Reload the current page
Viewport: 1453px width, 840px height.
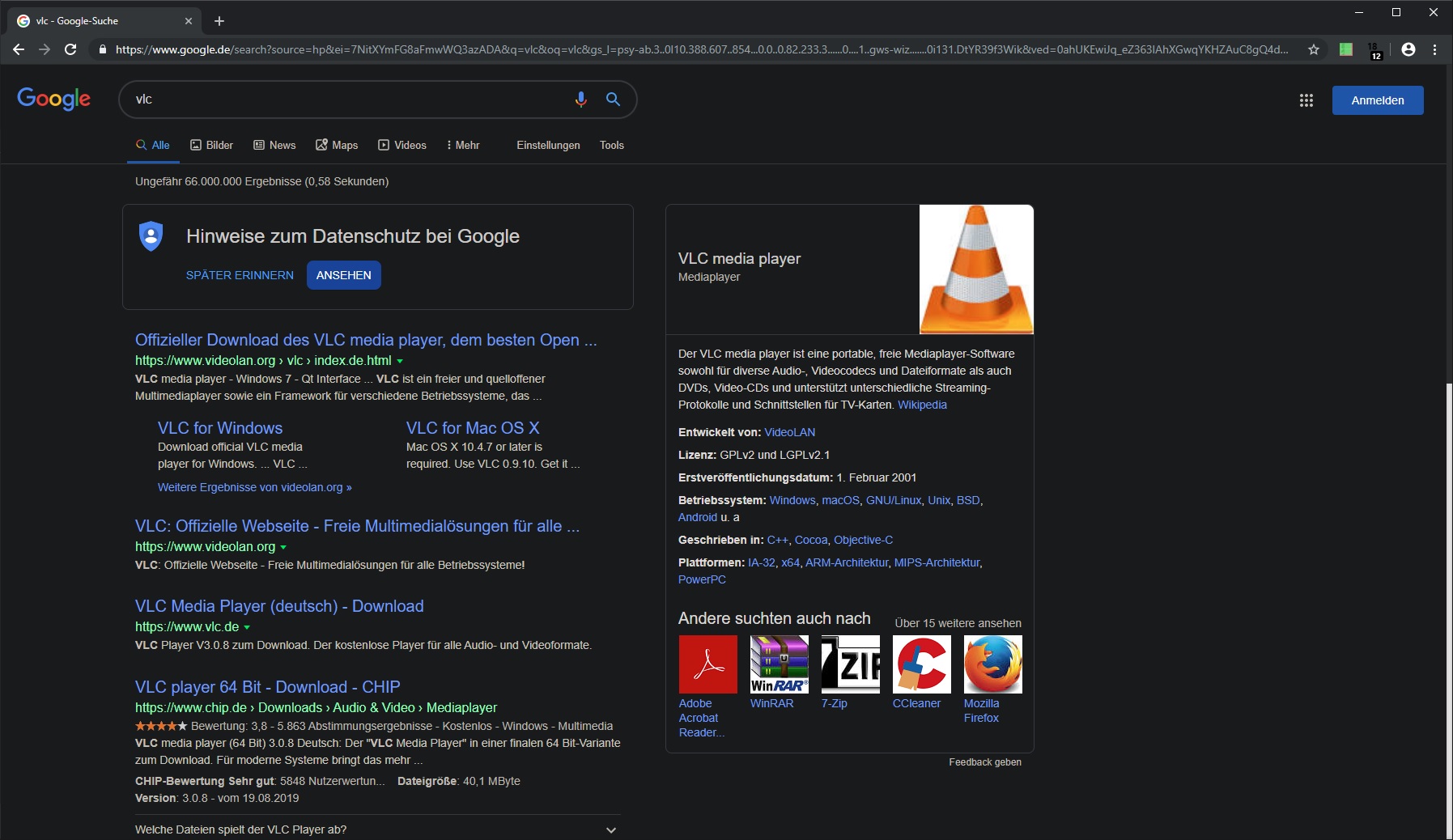pos(70,49)
